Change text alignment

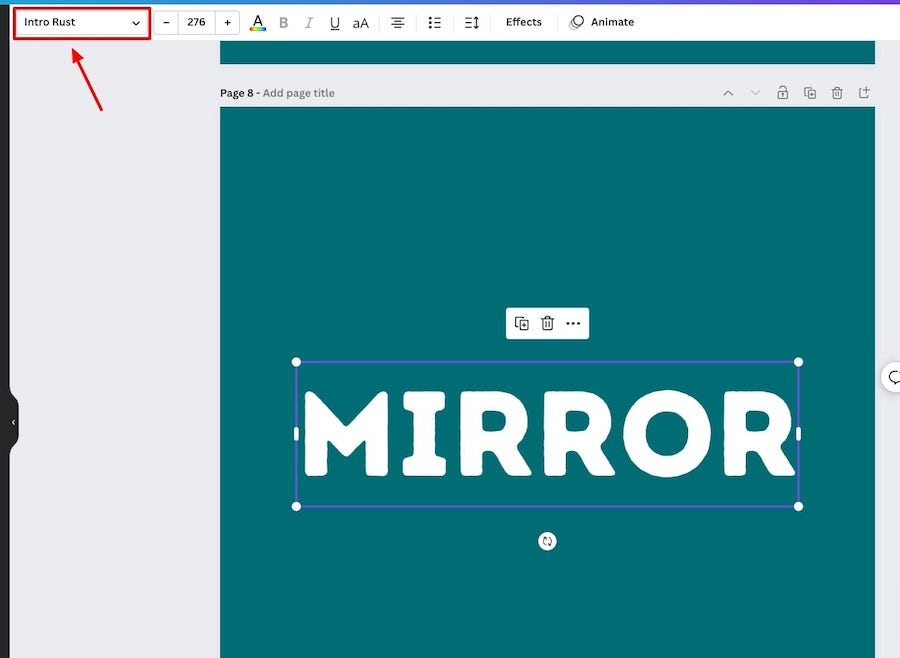(x=397, y=22)
